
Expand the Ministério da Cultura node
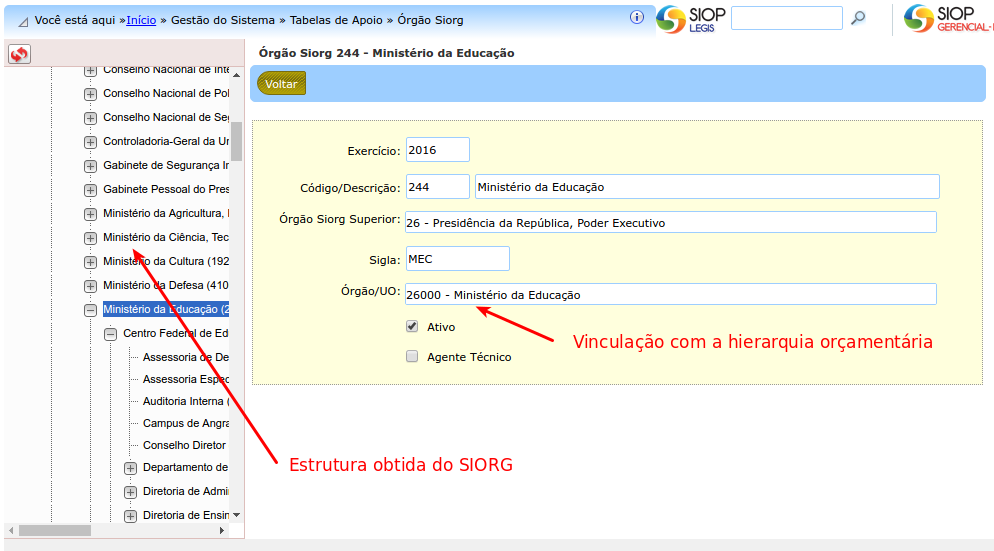point(91,262)
